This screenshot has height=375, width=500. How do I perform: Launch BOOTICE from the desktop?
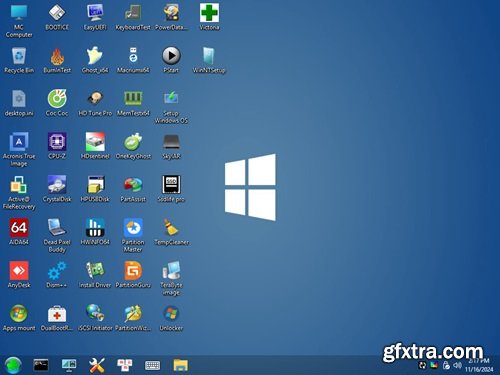57,17
